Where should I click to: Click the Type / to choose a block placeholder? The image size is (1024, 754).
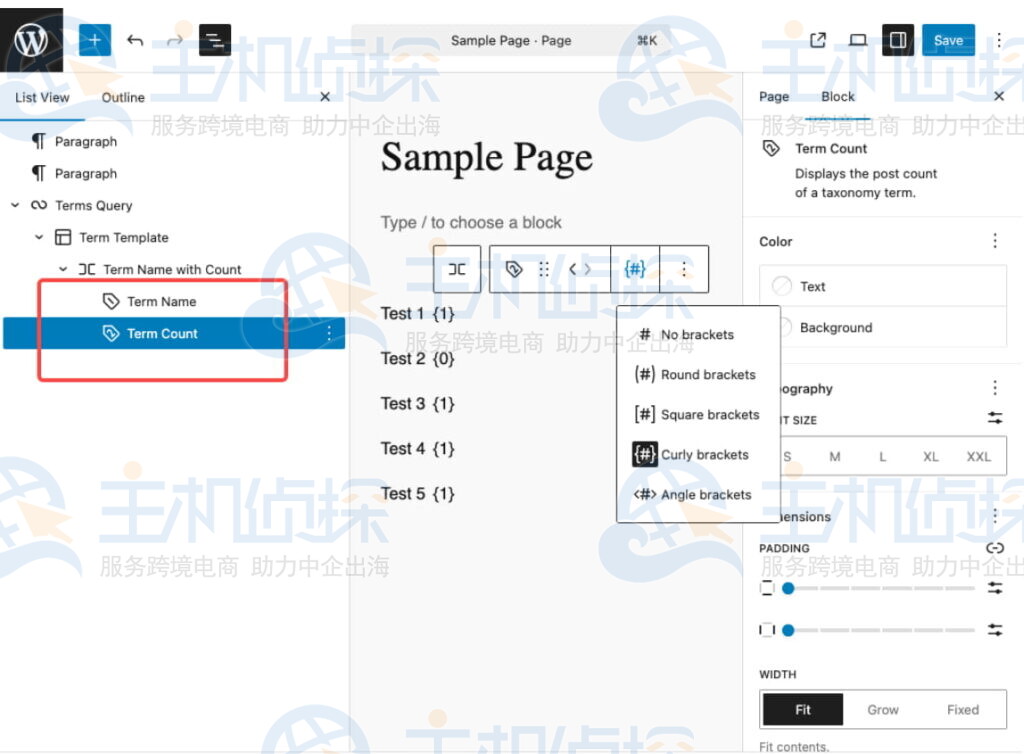coord(471,223)
